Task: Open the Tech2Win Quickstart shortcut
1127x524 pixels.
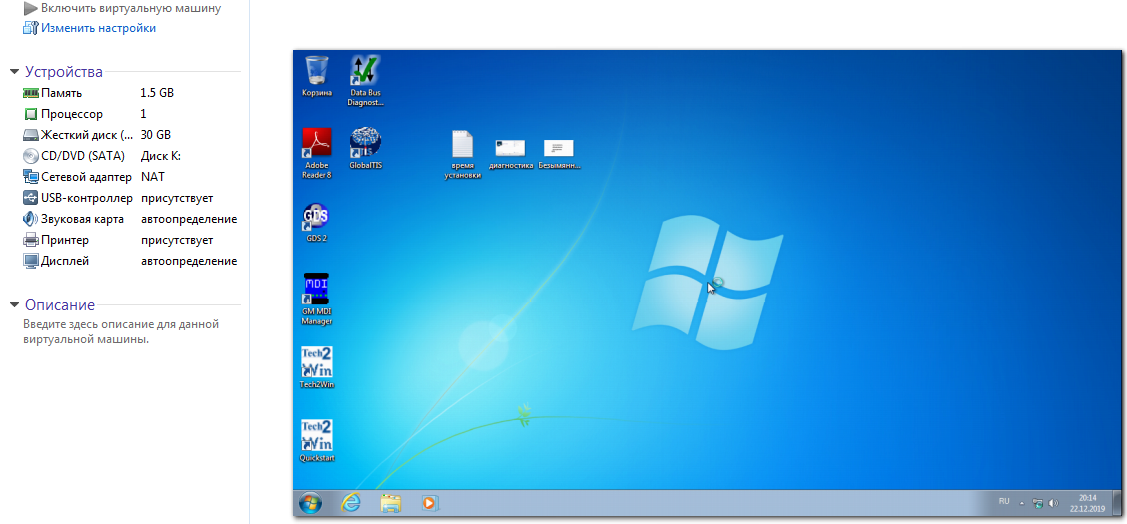Action: click(x=317, y=437)
